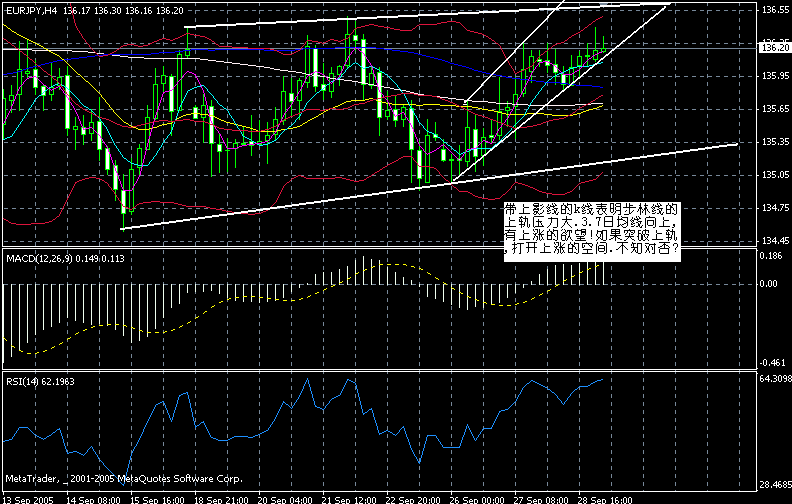Click the 28 Sep 16:00 time label
792x504 pixels.
(605, 500)
